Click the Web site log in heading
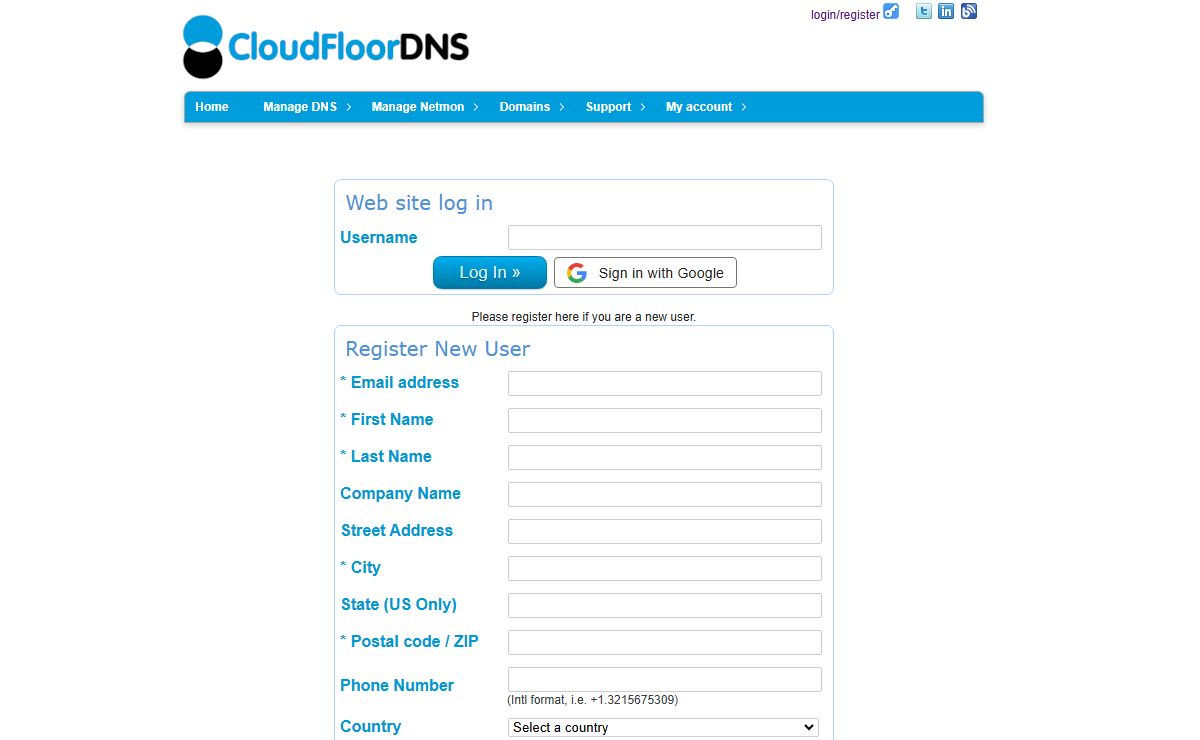The height and width of the screenshot is (740, 1200). tap(419, 203)
